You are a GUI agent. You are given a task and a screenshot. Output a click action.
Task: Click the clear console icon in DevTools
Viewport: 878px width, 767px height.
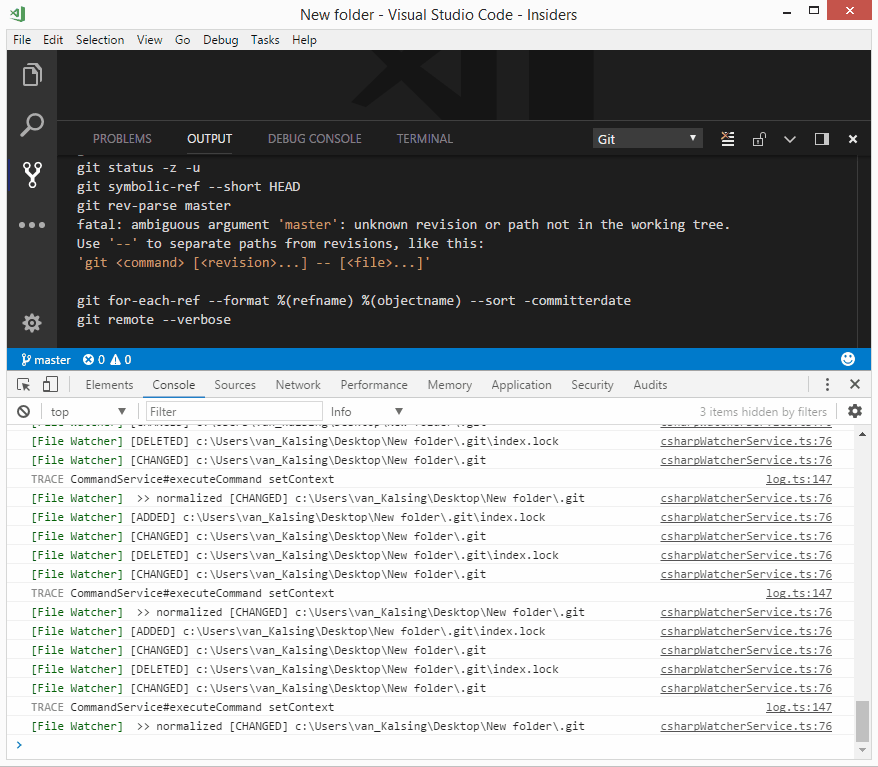click(x=23, y=410)
